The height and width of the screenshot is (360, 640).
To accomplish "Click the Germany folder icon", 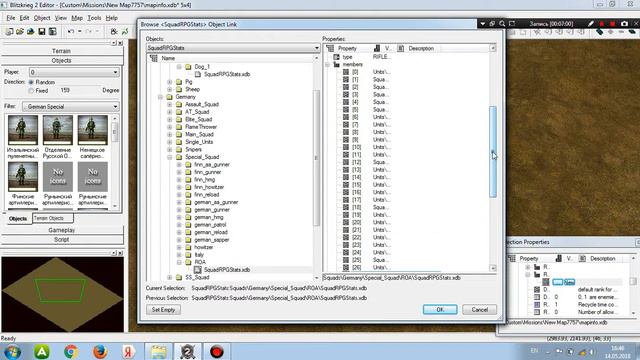I will [x=170, y=97].
